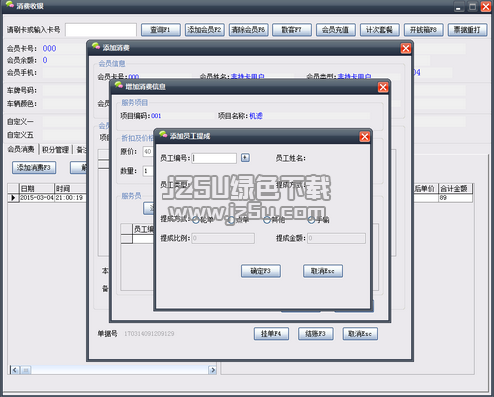
Task: Click the row selector arrow of the 2015-03-04 record
Action: (13, 198)
